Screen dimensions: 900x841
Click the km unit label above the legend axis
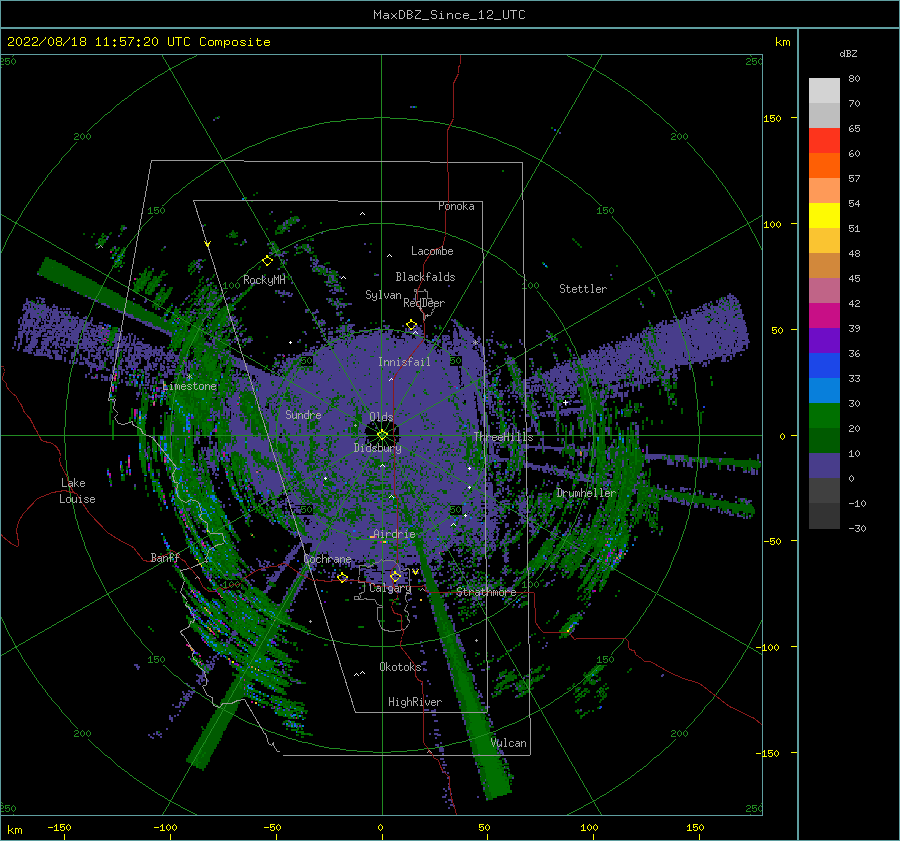click(x=783, y=42)
